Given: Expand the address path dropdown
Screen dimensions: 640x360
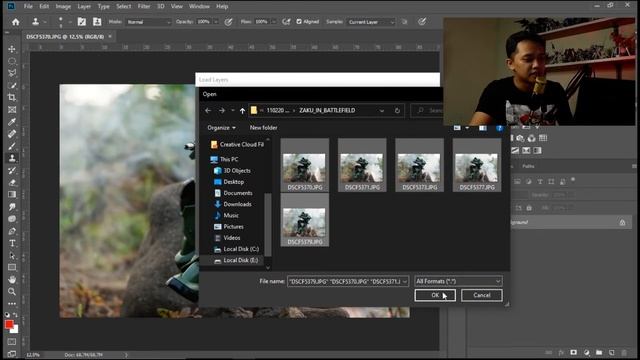Looking at the screenshot, I should (x=382, y=111).
